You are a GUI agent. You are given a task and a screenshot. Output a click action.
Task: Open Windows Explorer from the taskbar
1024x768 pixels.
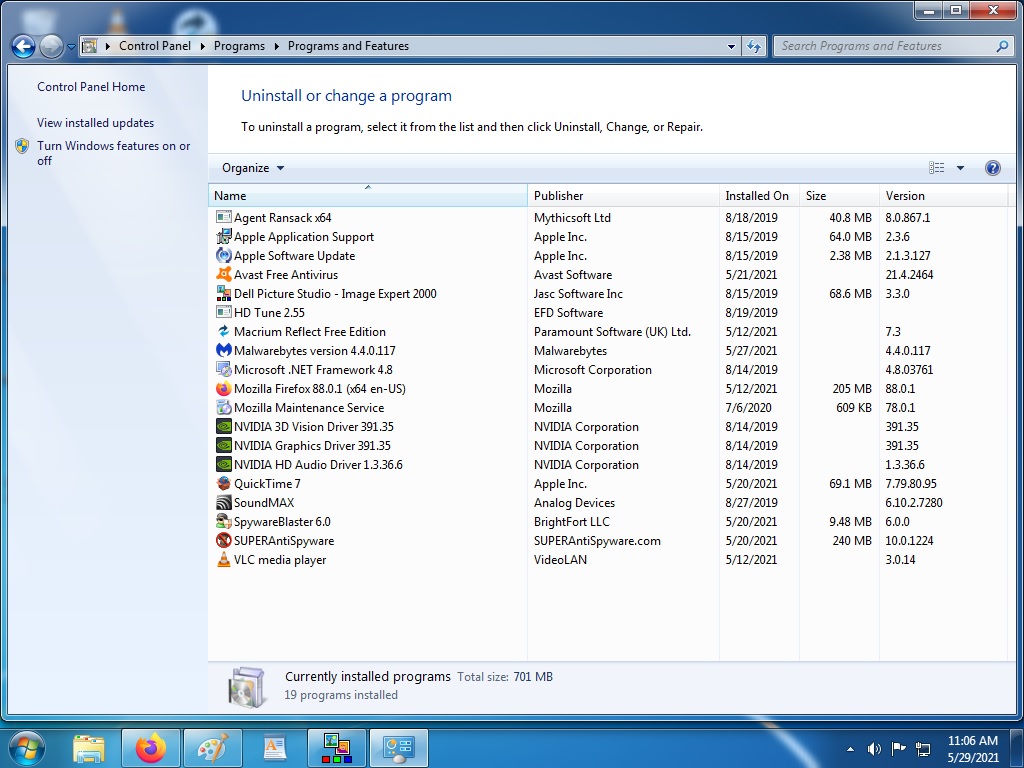pos(89,748)
